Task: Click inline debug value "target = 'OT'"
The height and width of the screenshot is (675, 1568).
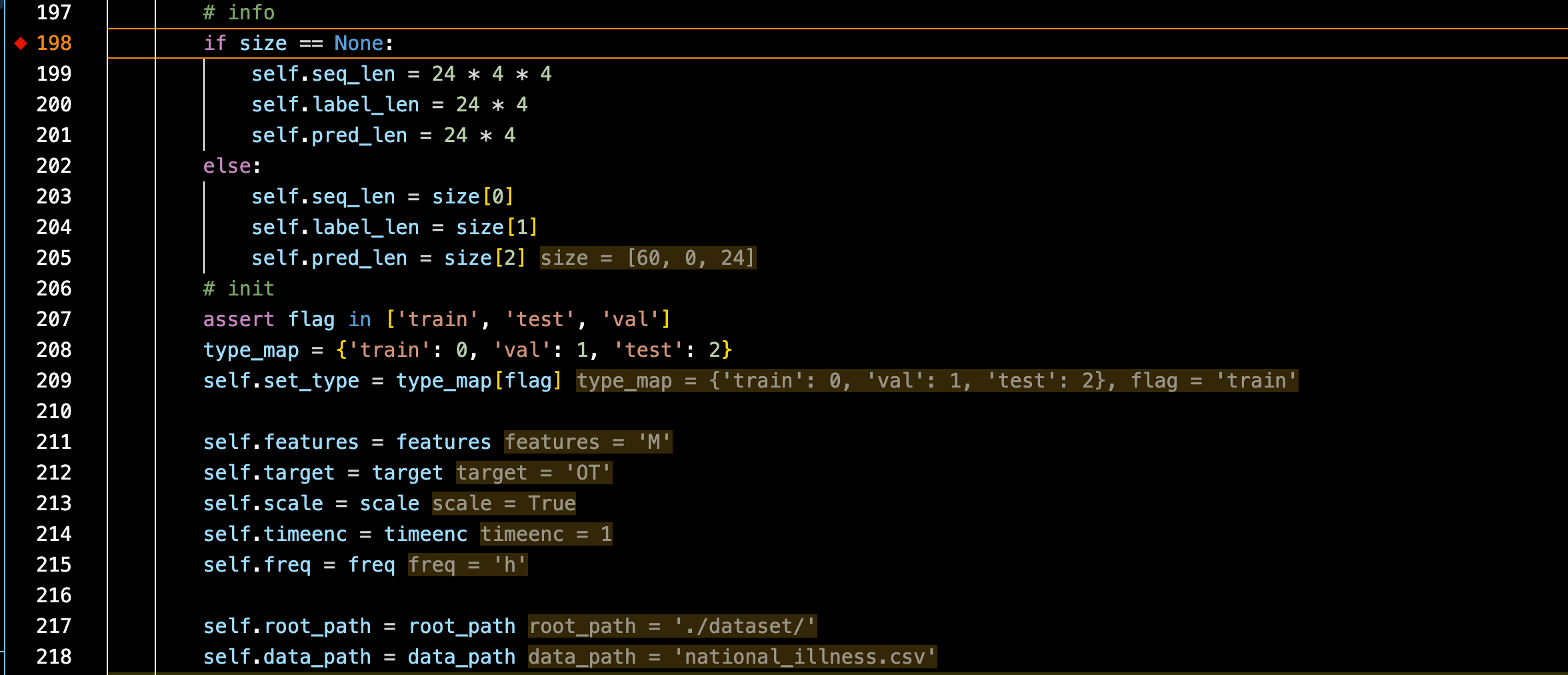Action: coord(533,473)
